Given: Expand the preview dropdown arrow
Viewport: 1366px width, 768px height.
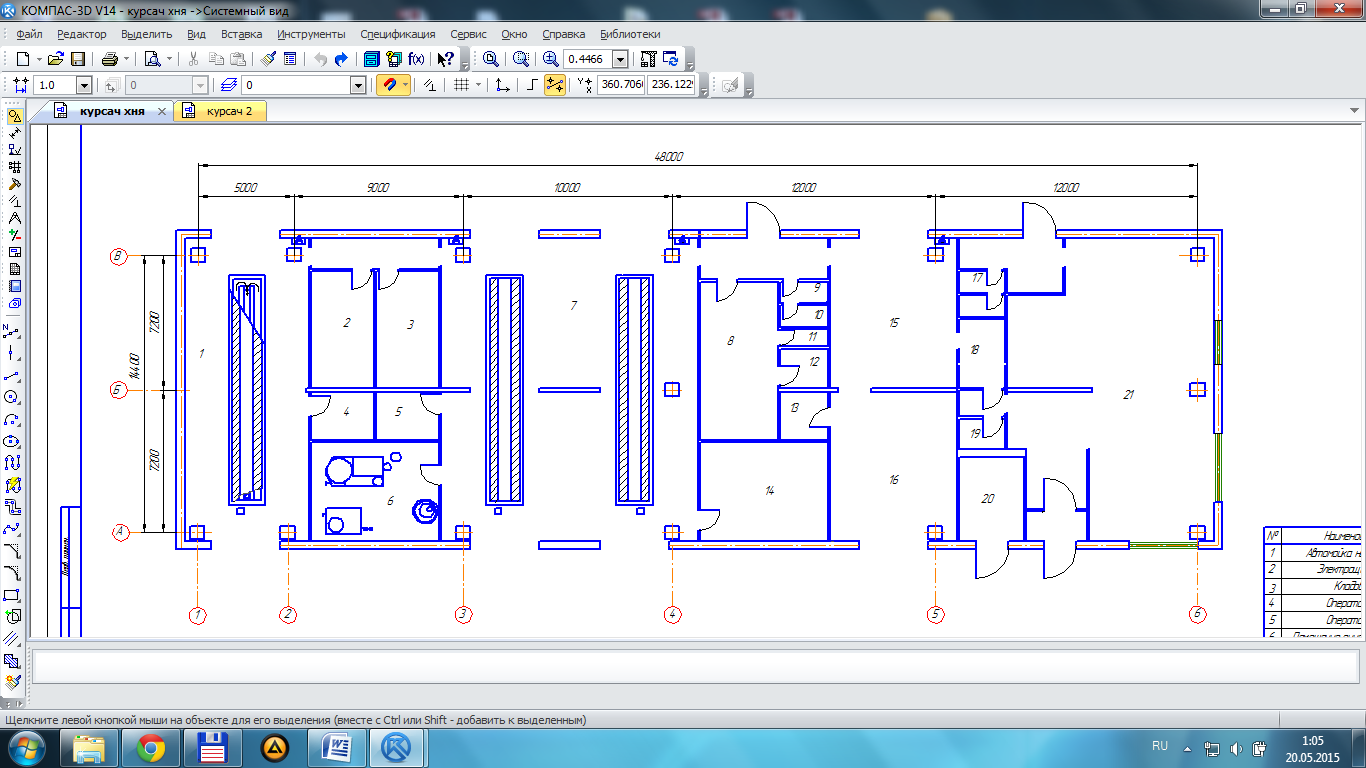Looking at the screenshot, I should [x=169, y=59].
